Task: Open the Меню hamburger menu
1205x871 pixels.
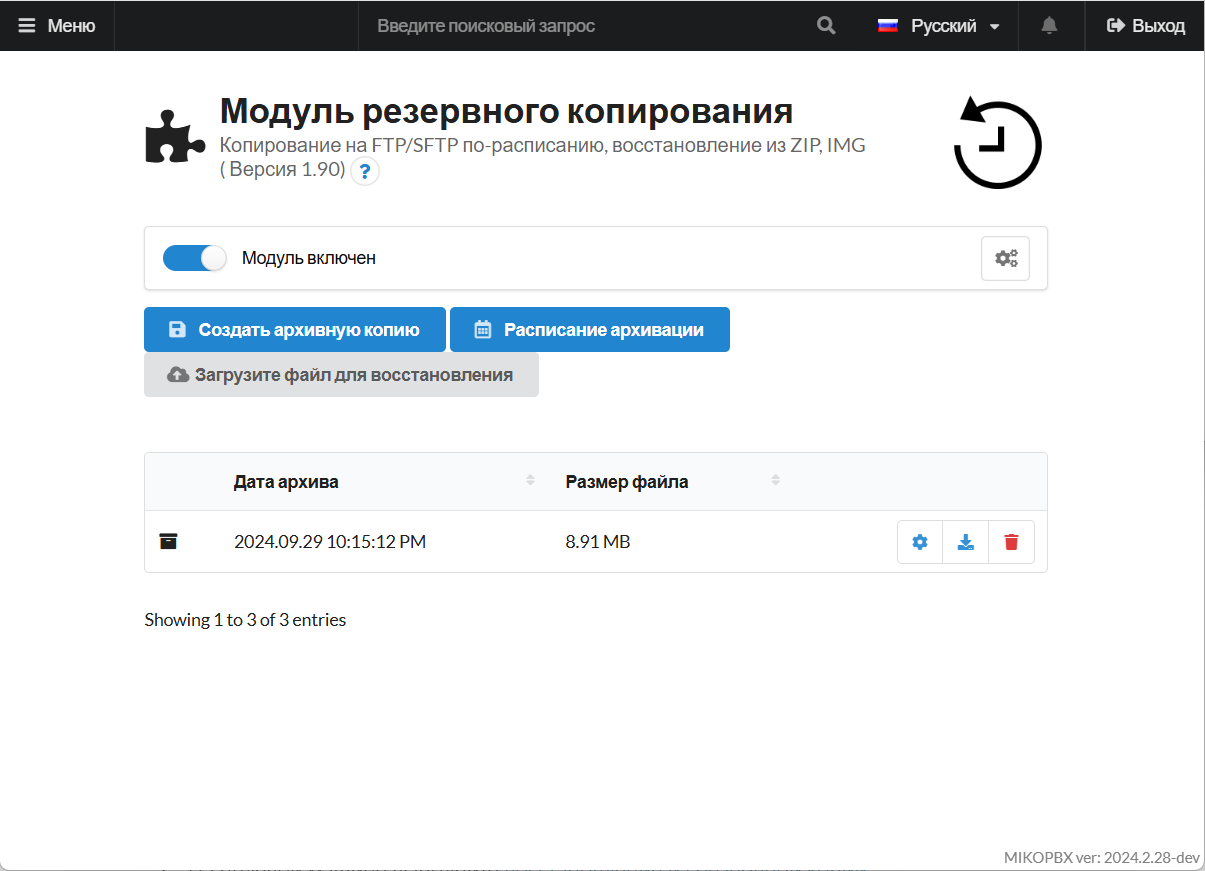Action: 57,26
